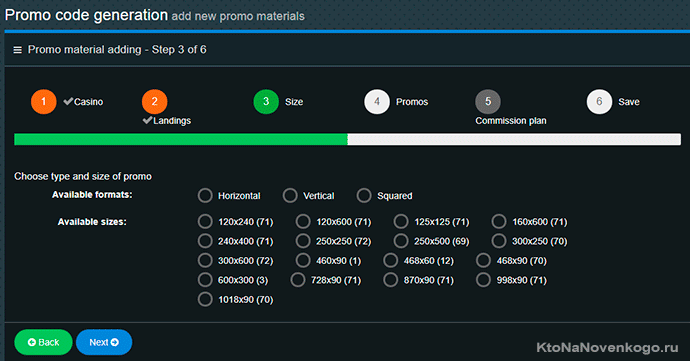The image size is (690, 361).
Task: Click the green wizard progress bar
Action: (x=181, y=140)
